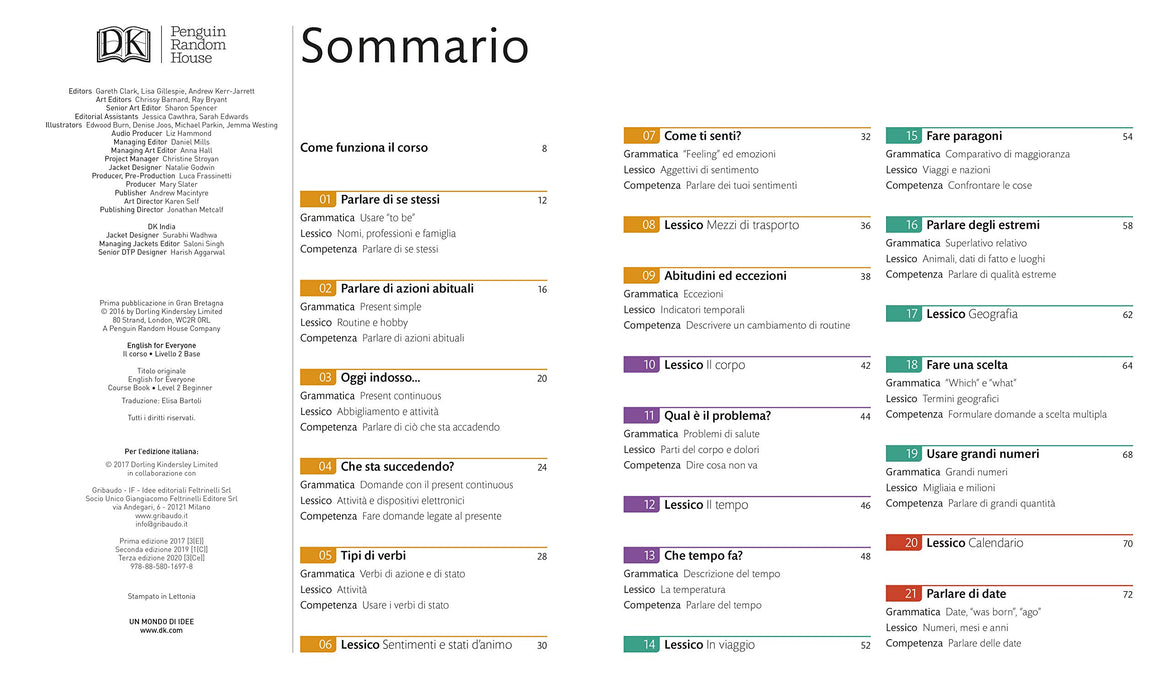This screenshot has height=700, width=1171.
Task: Open "Come funziona il corso" entry
Action: [364, 148]
